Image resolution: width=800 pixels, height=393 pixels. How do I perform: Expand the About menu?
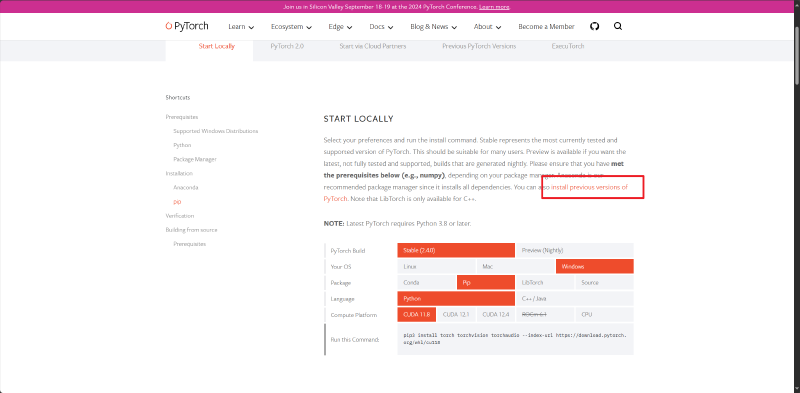487,27
